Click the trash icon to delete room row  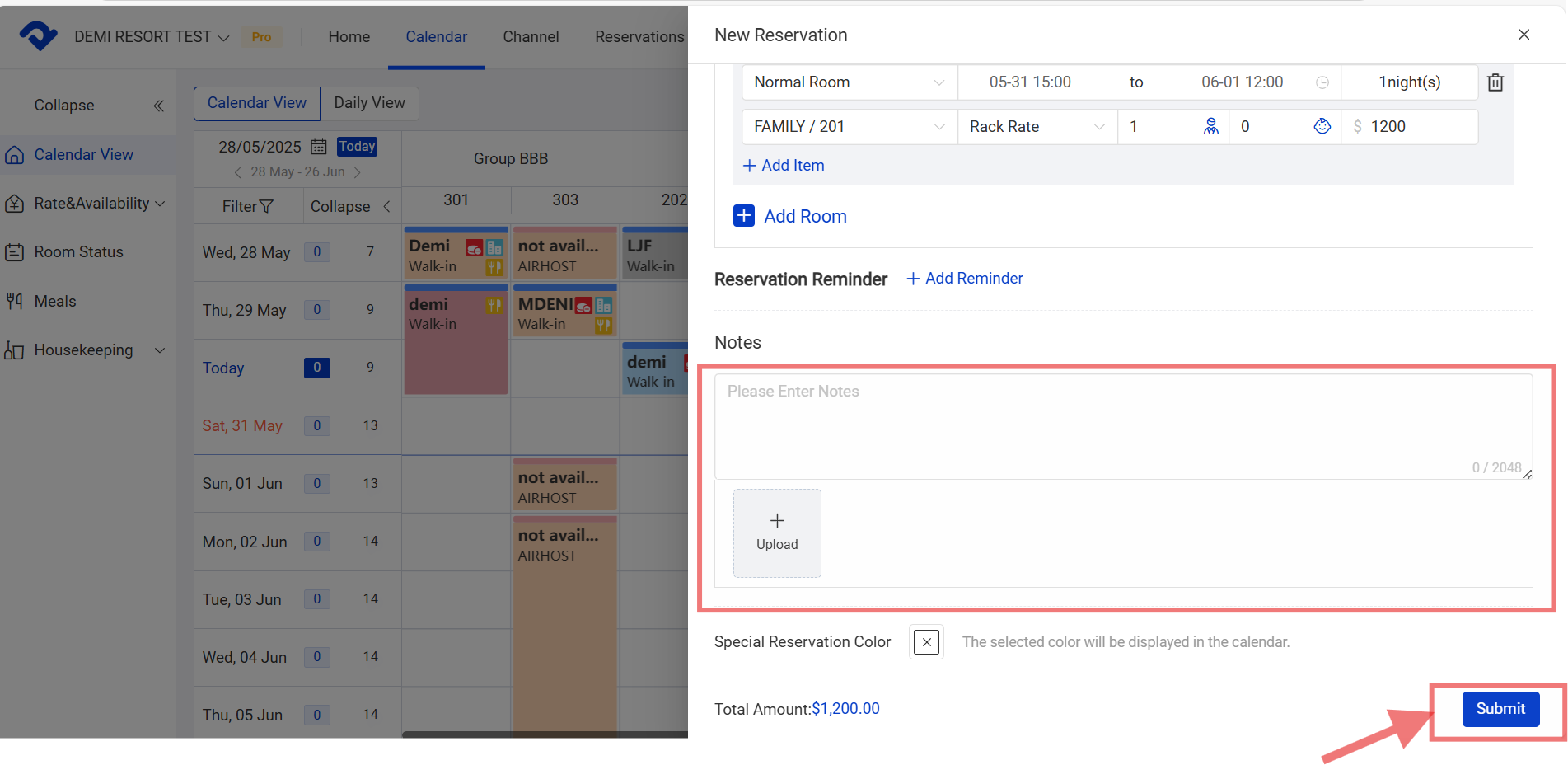coord(1495,82)
